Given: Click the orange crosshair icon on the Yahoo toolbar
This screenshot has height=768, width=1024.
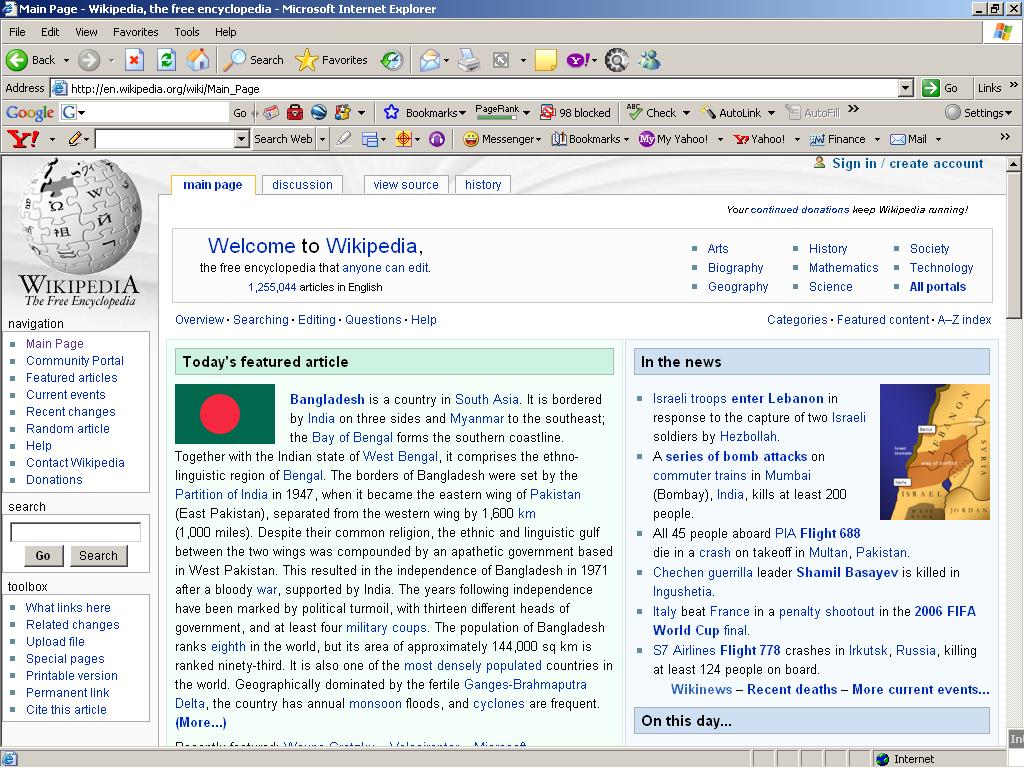Looking at the screenshot, I should (404, 138).
